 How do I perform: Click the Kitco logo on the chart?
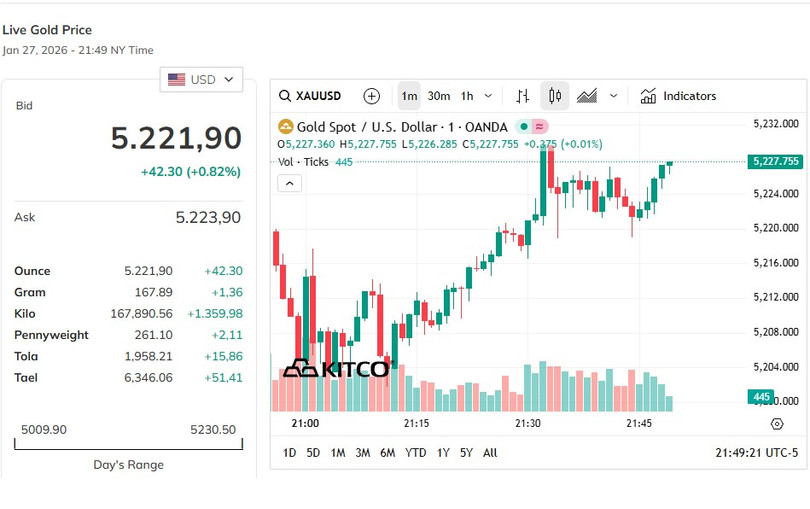(x=335, y=369)
